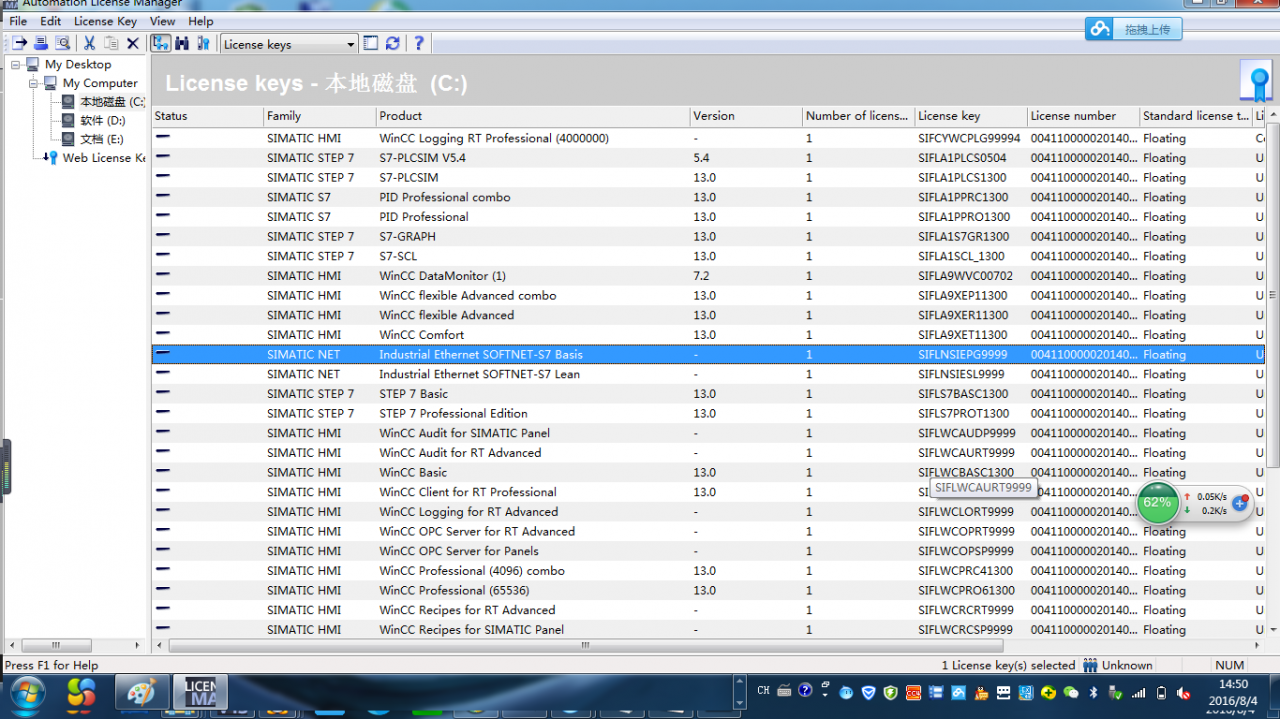1280x719 pixels.
Task: Collapse the My Computer tree node
Action: coord(34,83)
